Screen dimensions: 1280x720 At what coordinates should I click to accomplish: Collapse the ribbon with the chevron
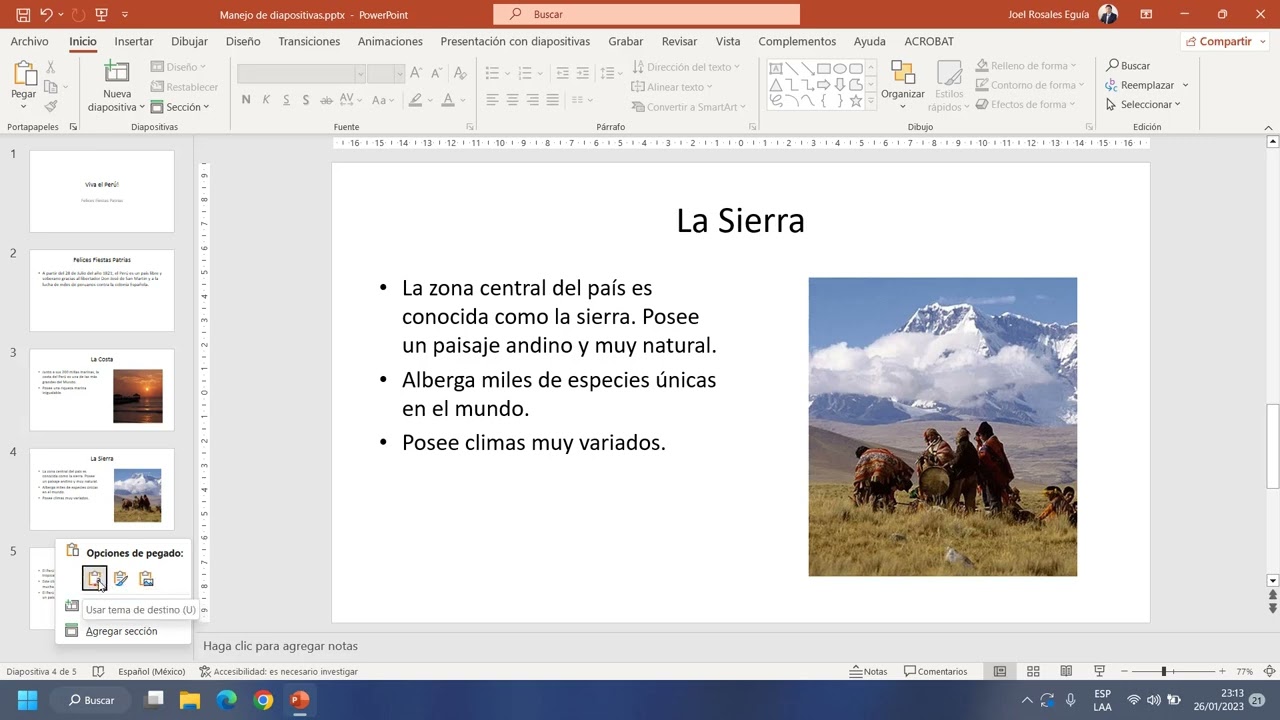1269,128
